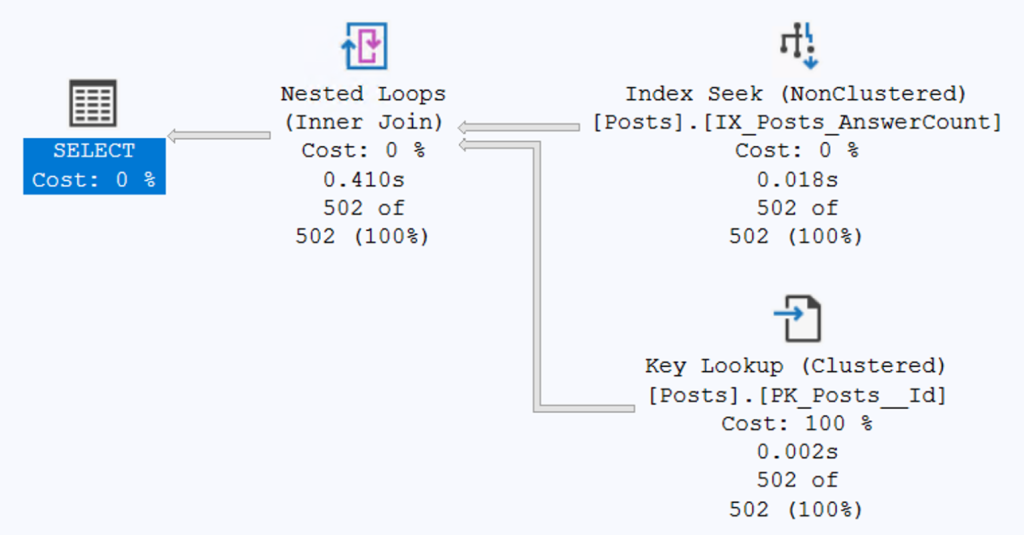Click the Key Lookup (Clustered) title
Image resolution: width=1024 pixels, height=535 pixels.
point(796,366)
